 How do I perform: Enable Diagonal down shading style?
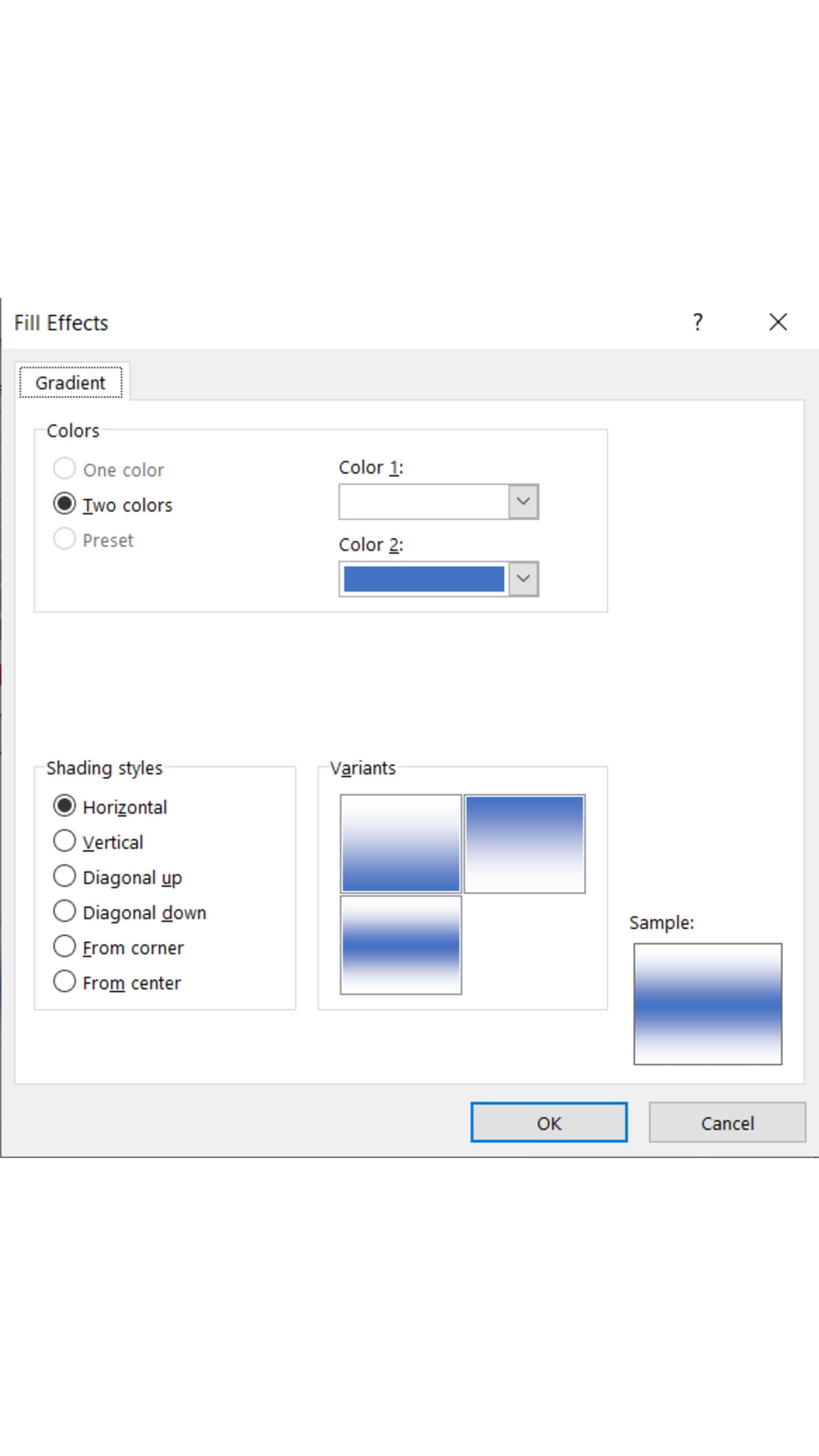tap(64, 911)
